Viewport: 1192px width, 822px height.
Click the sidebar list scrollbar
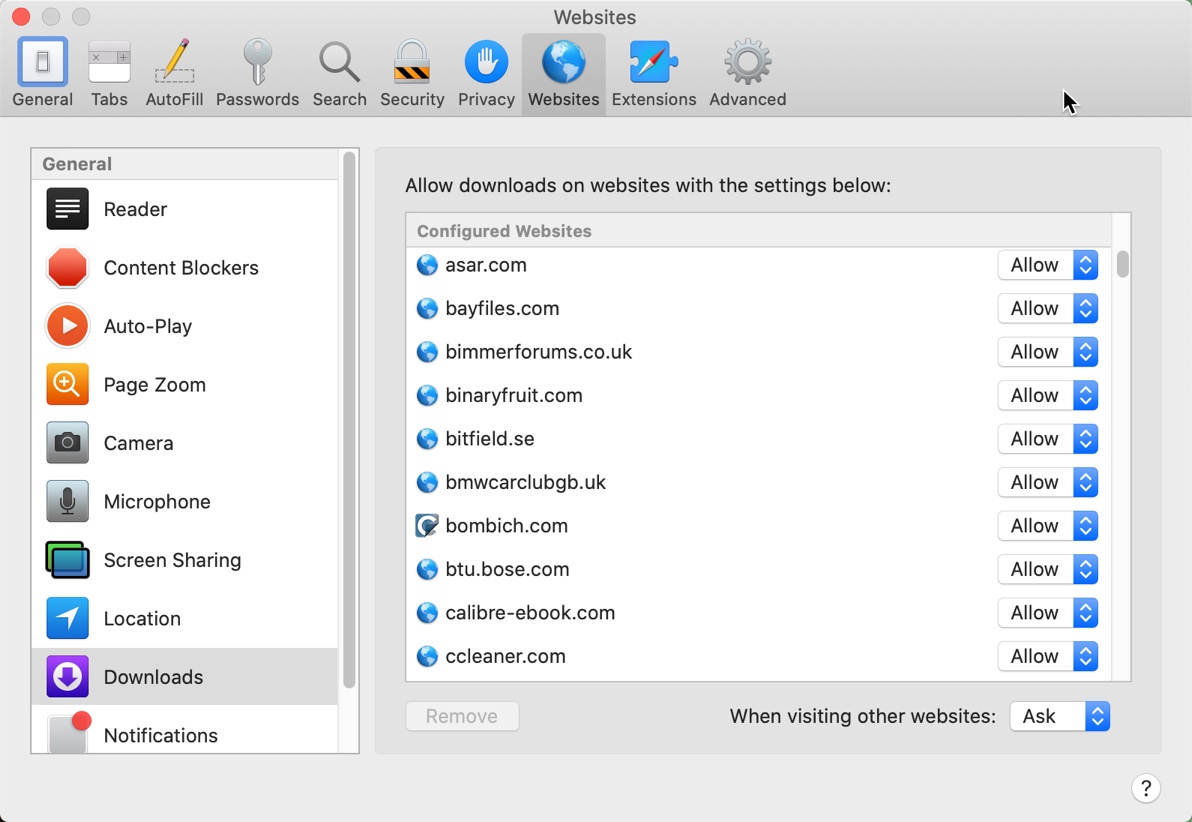(349, 420)
